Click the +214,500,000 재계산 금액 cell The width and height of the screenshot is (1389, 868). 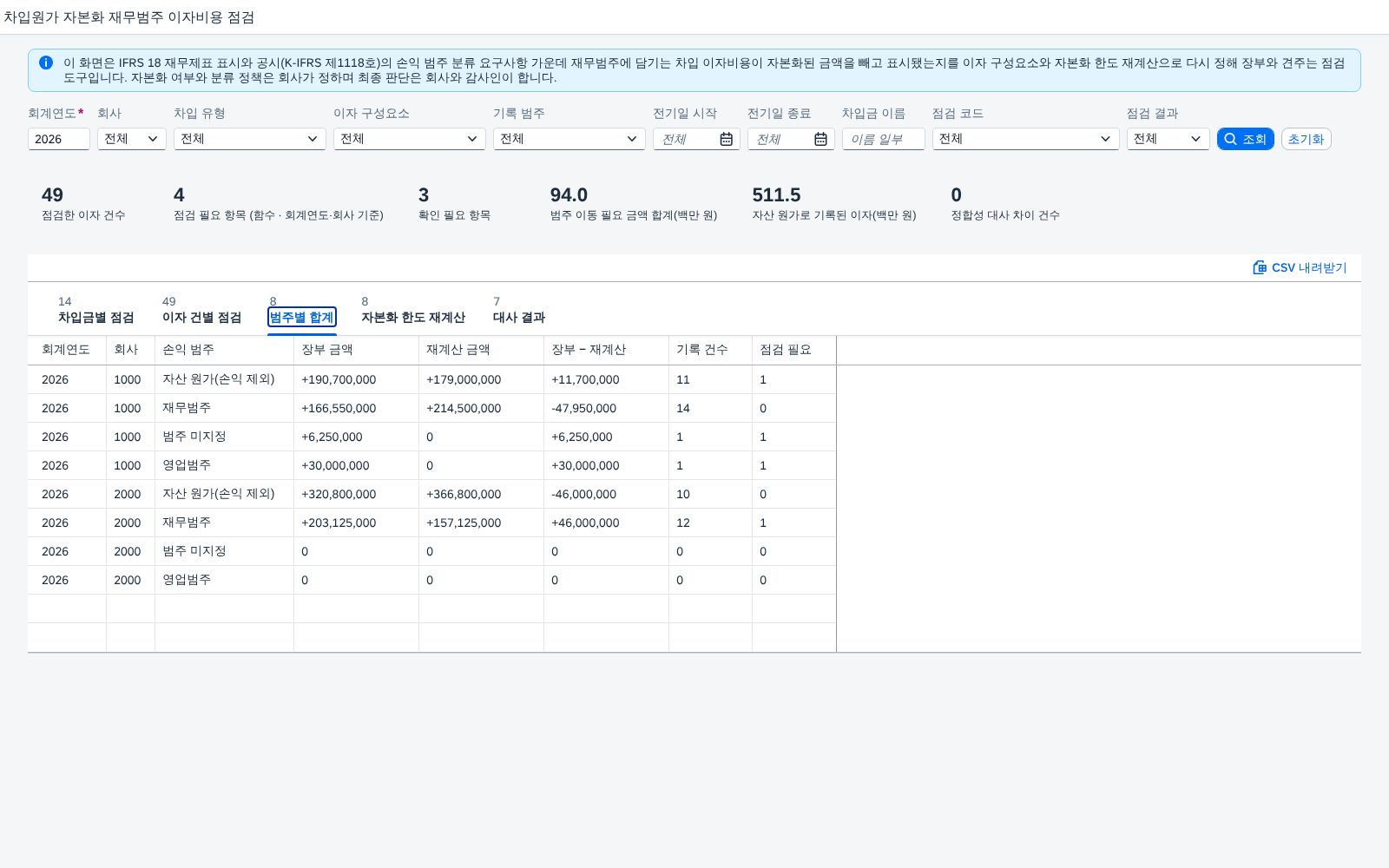pyautogui.click(x=481, y=408)
